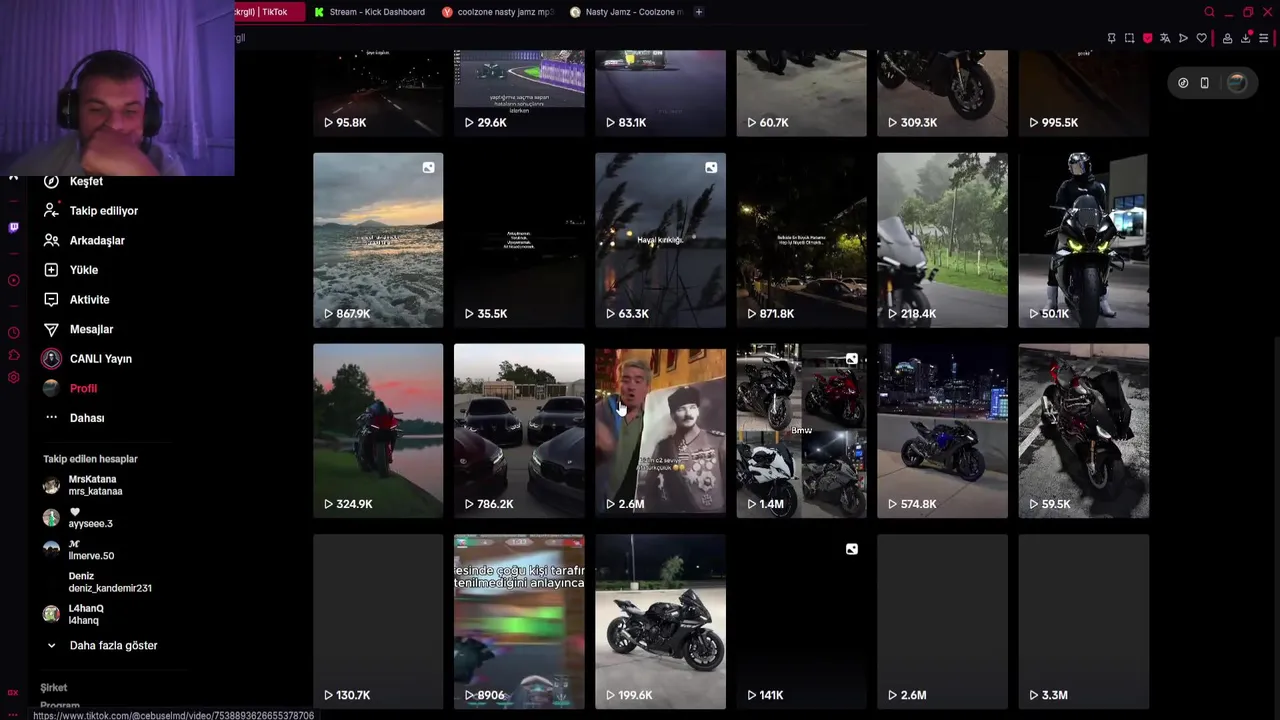Open Keşfet compass icon in sidebar
This screenshot has width=1280, height=720.
coord(51,181)
